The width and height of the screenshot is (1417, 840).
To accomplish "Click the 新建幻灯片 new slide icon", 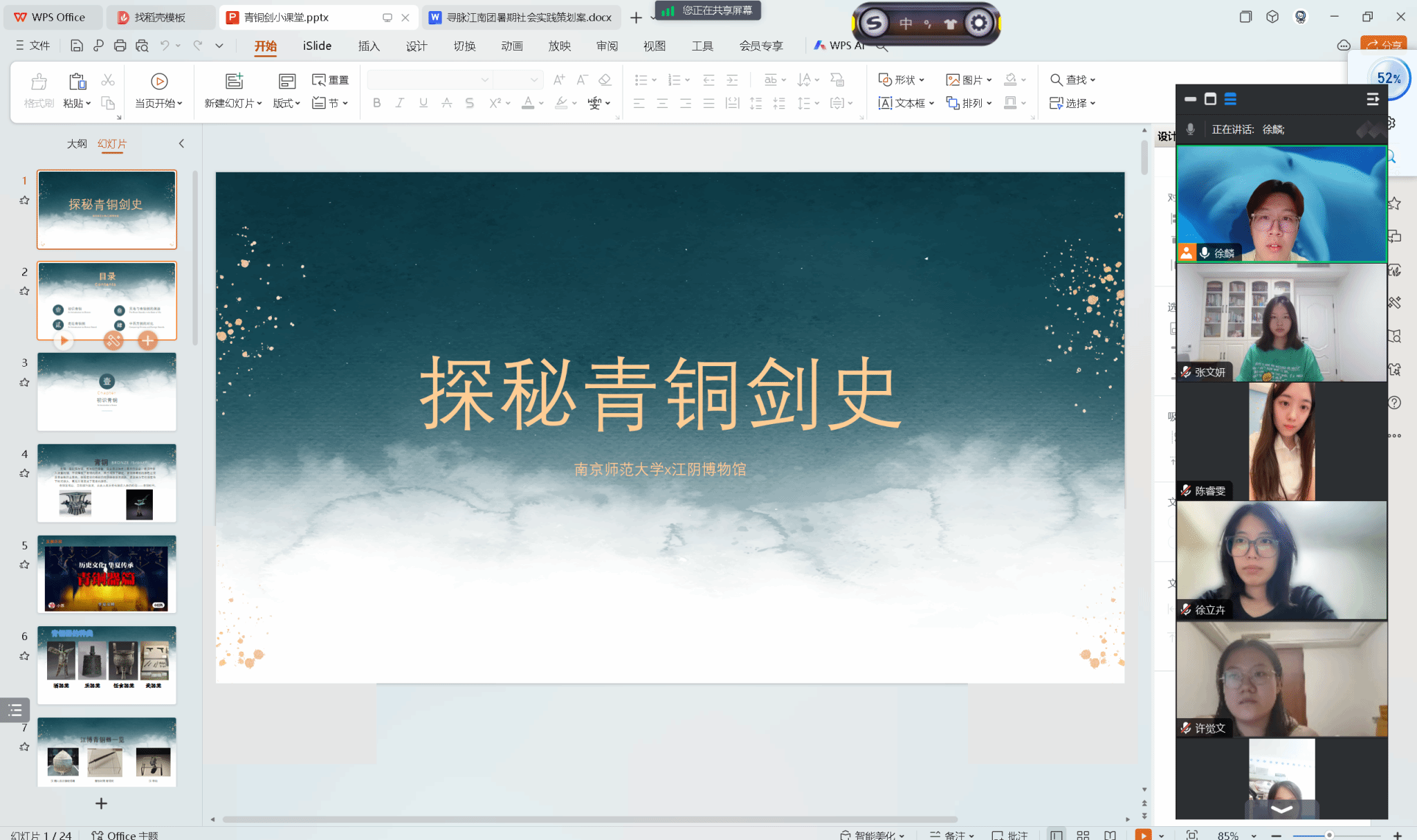I will (x=234, y=81).
